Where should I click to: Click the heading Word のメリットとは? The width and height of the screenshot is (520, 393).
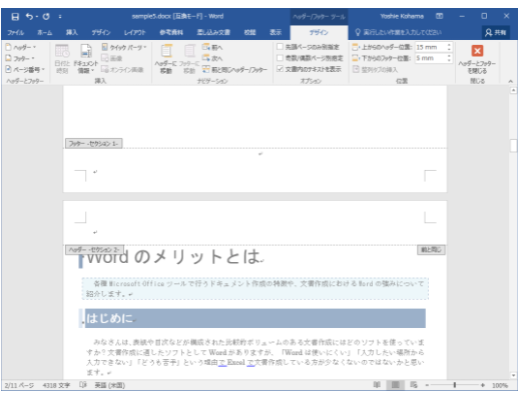pos(173,257)
